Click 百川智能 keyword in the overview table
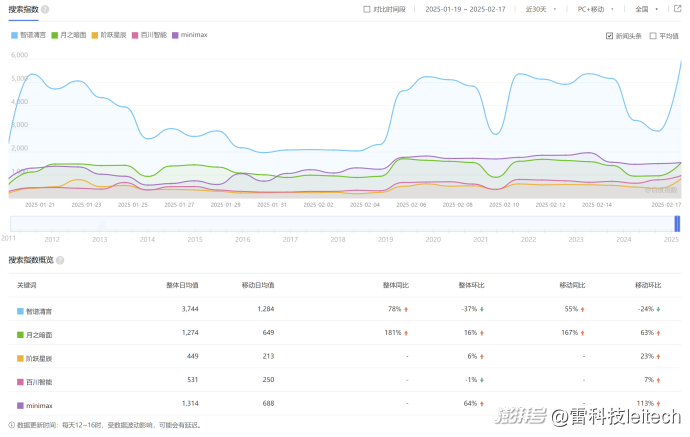 point(39,382)
